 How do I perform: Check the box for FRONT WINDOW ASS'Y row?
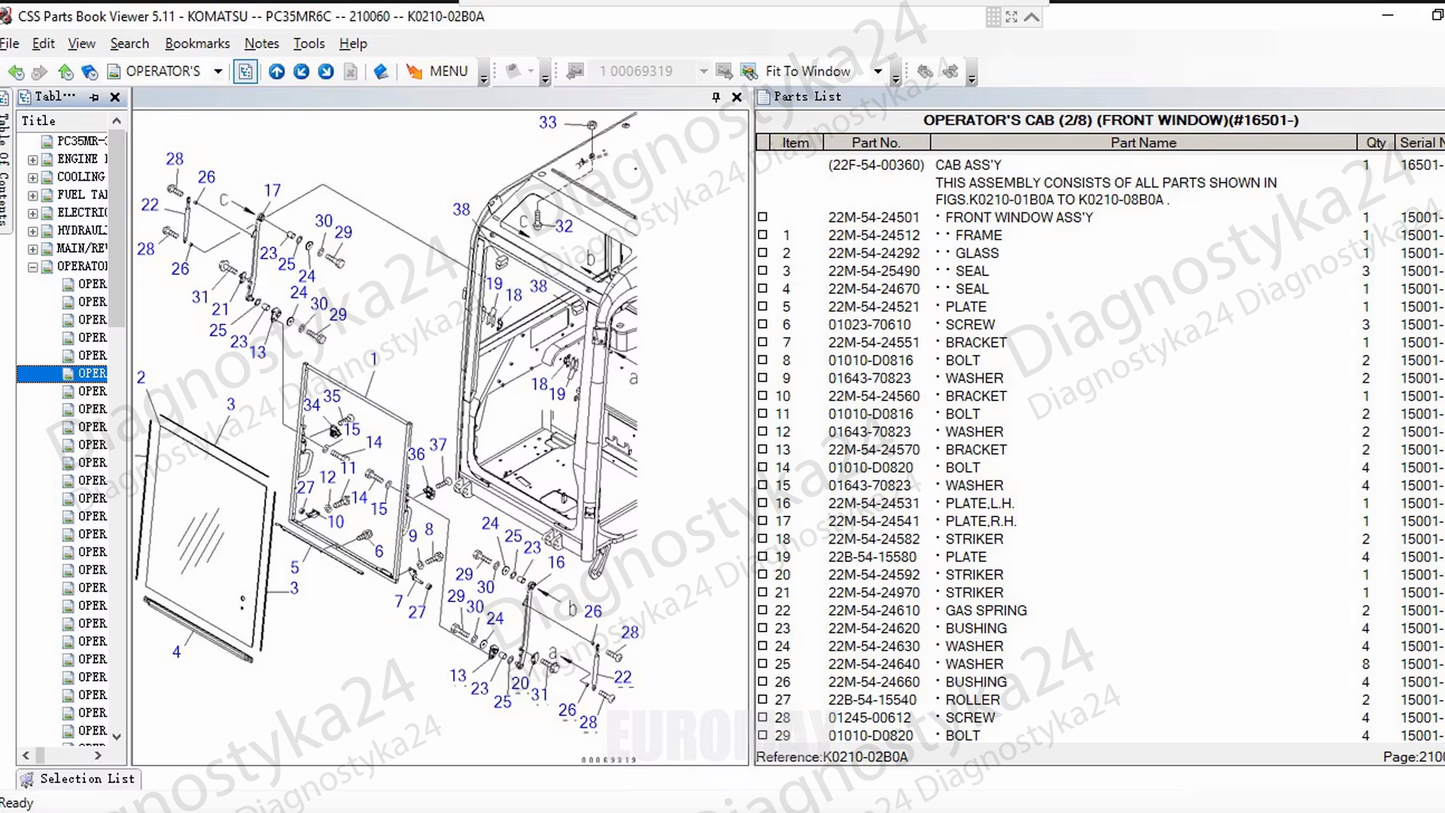763,217
